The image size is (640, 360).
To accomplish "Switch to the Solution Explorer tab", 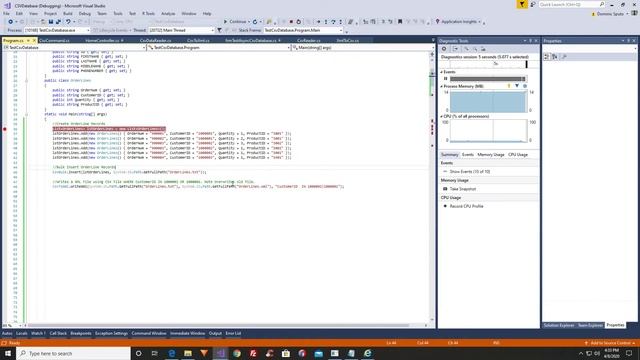I will (558, 325).
